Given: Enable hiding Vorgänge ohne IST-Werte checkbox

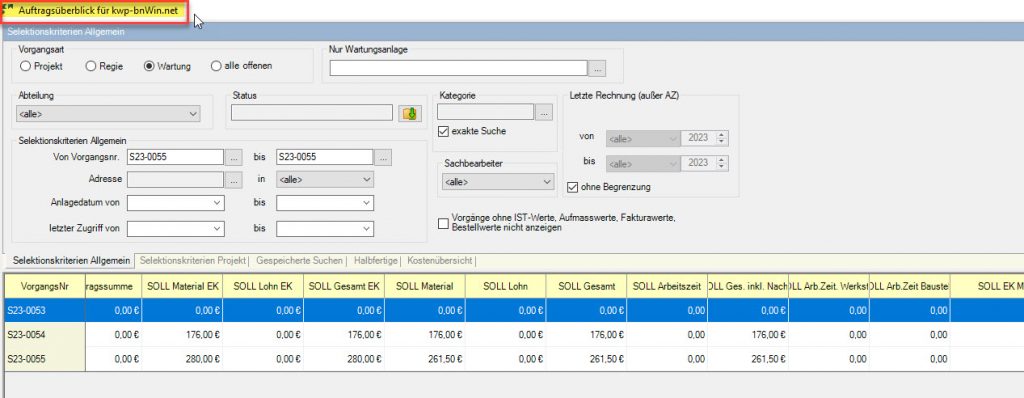Looking at the screenshot, I should (x=444, y=224).
